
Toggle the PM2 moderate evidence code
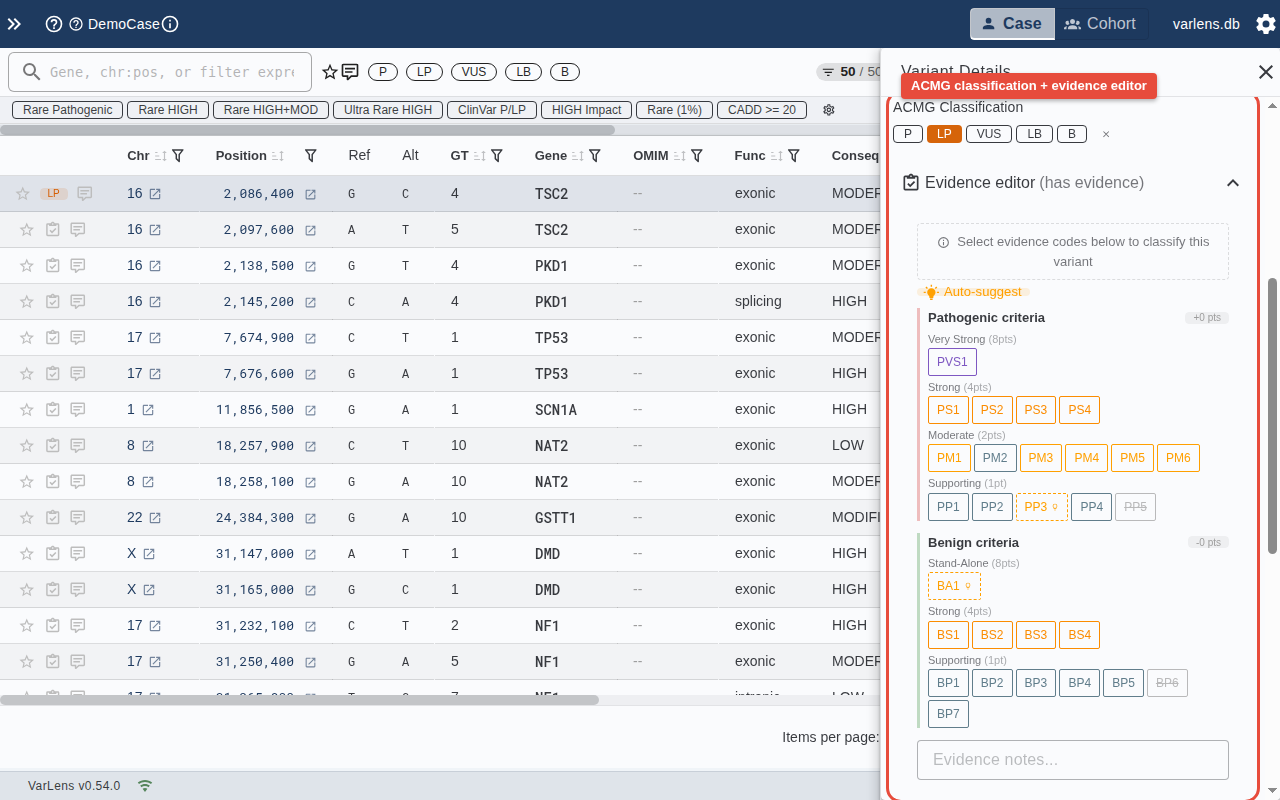[995, 458]
